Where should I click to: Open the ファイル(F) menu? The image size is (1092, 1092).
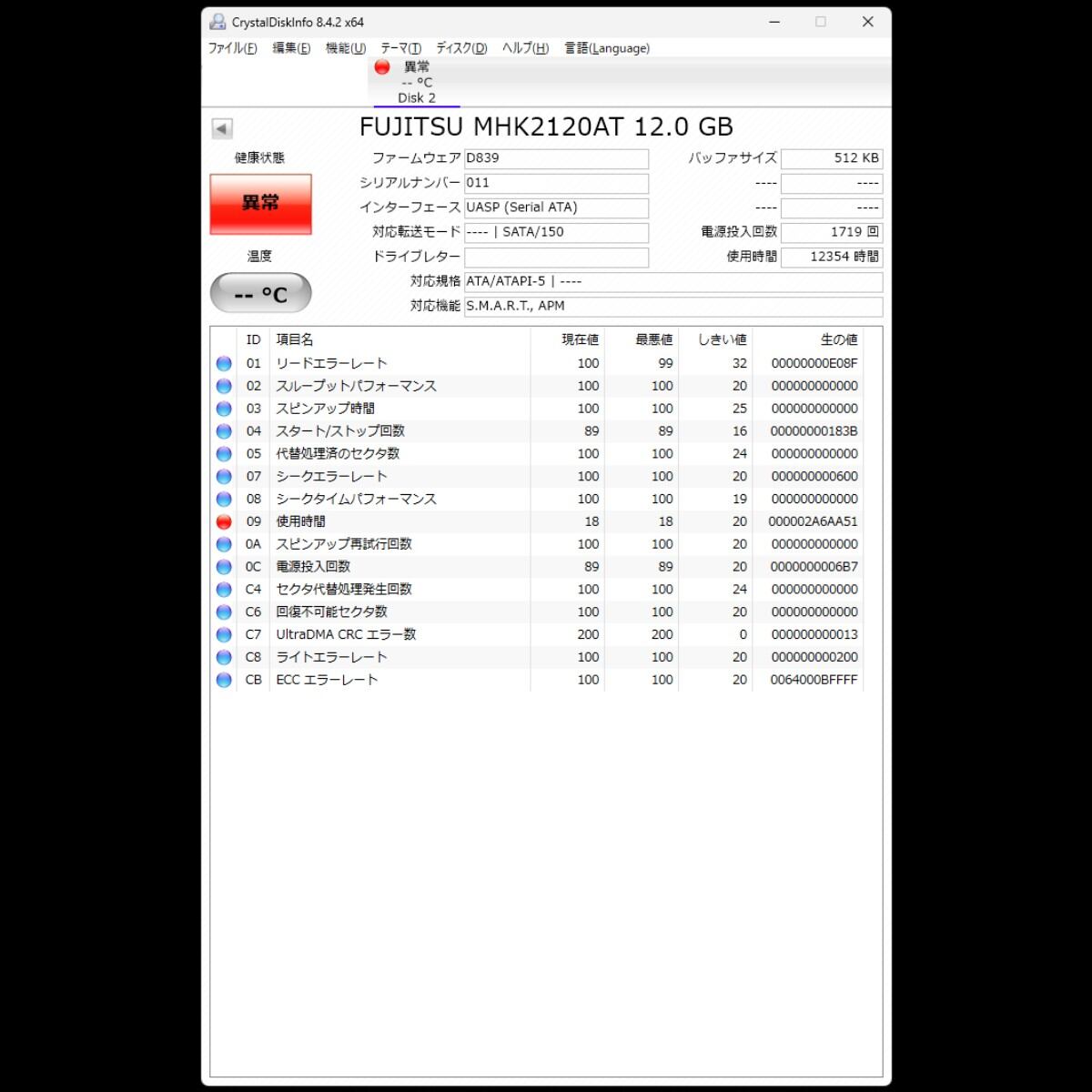[233, 48]
